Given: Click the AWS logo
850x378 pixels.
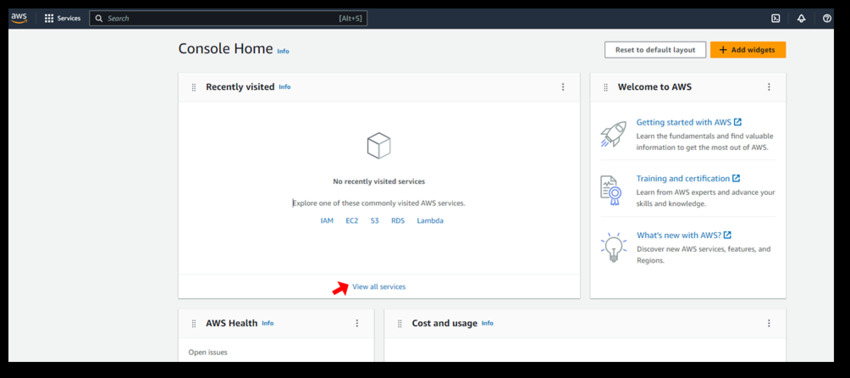Looking at the screenshot, I should [x=19, y=18].
